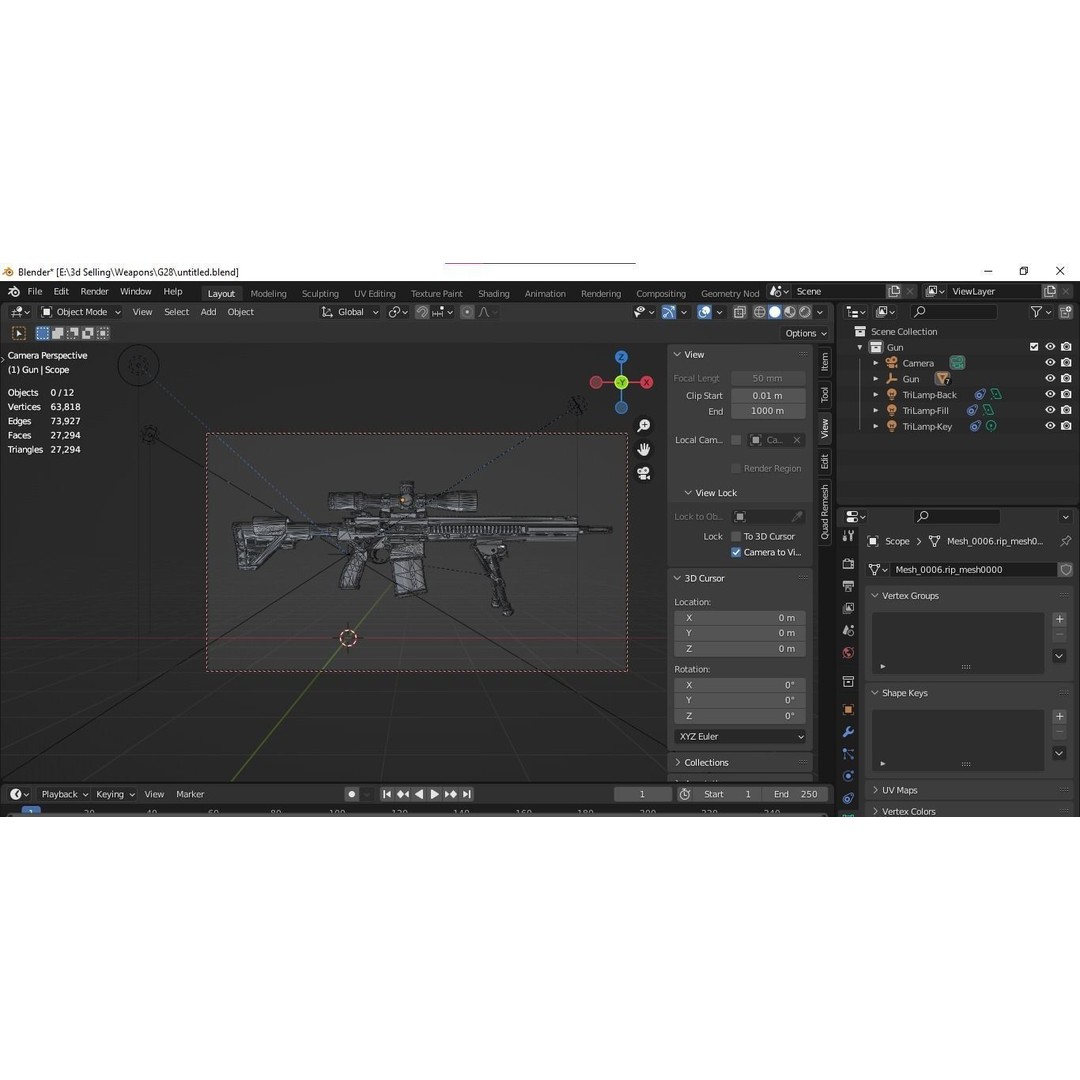Open Quad Remesh sidebar tab

tap(824, 512)
